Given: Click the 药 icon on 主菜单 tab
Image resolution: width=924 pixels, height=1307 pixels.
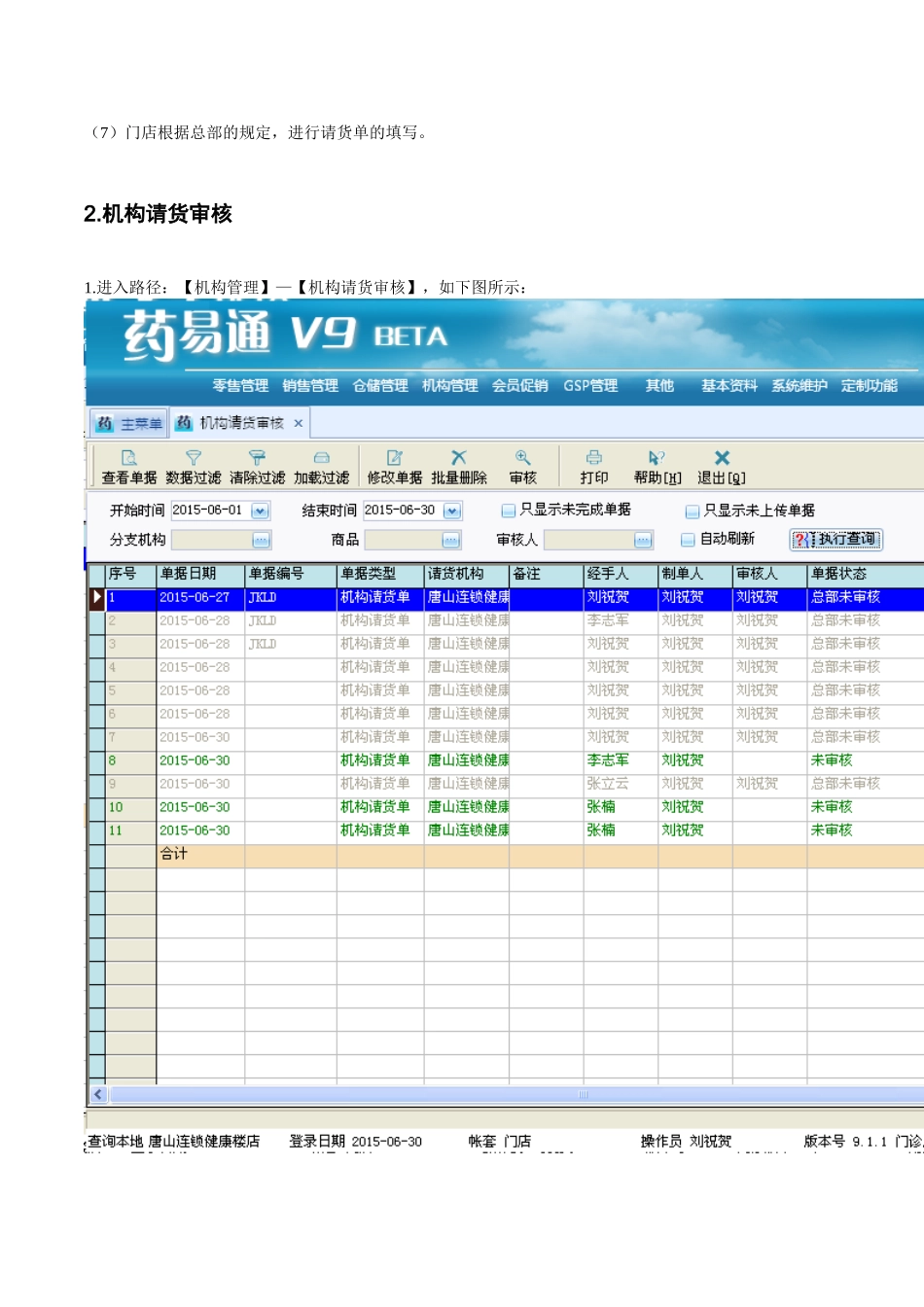Looking at the screenshot, I should (105, 423).
